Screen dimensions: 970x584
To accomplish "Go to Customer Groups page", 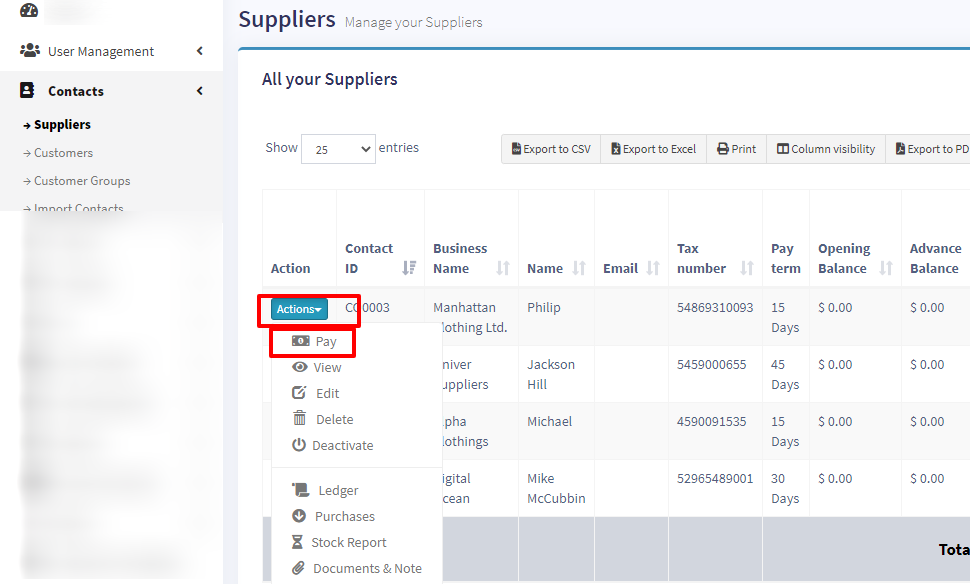I will point(82,181).
